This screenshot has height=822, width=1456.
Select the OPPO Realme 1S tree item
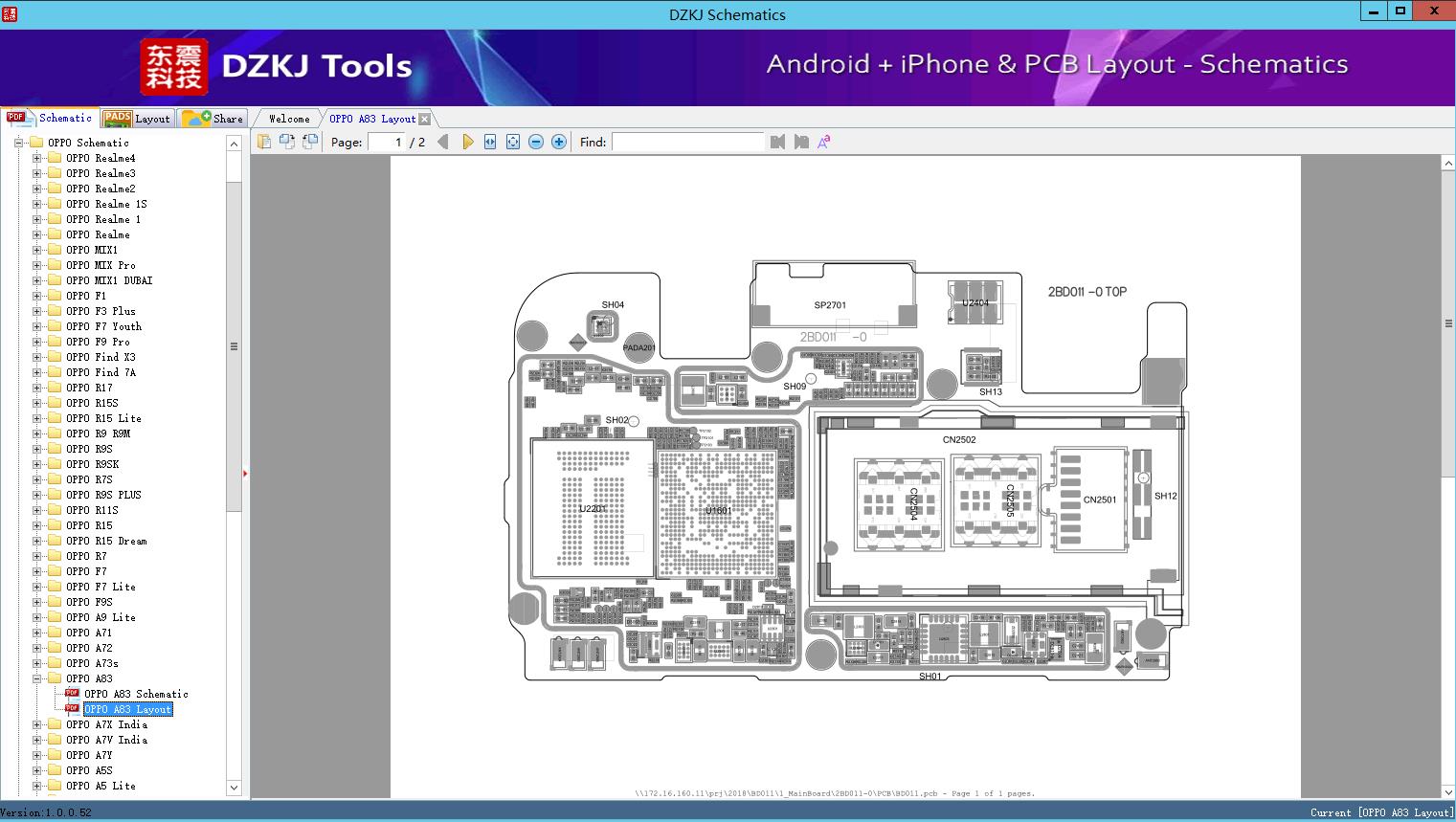tap(106, 204)
